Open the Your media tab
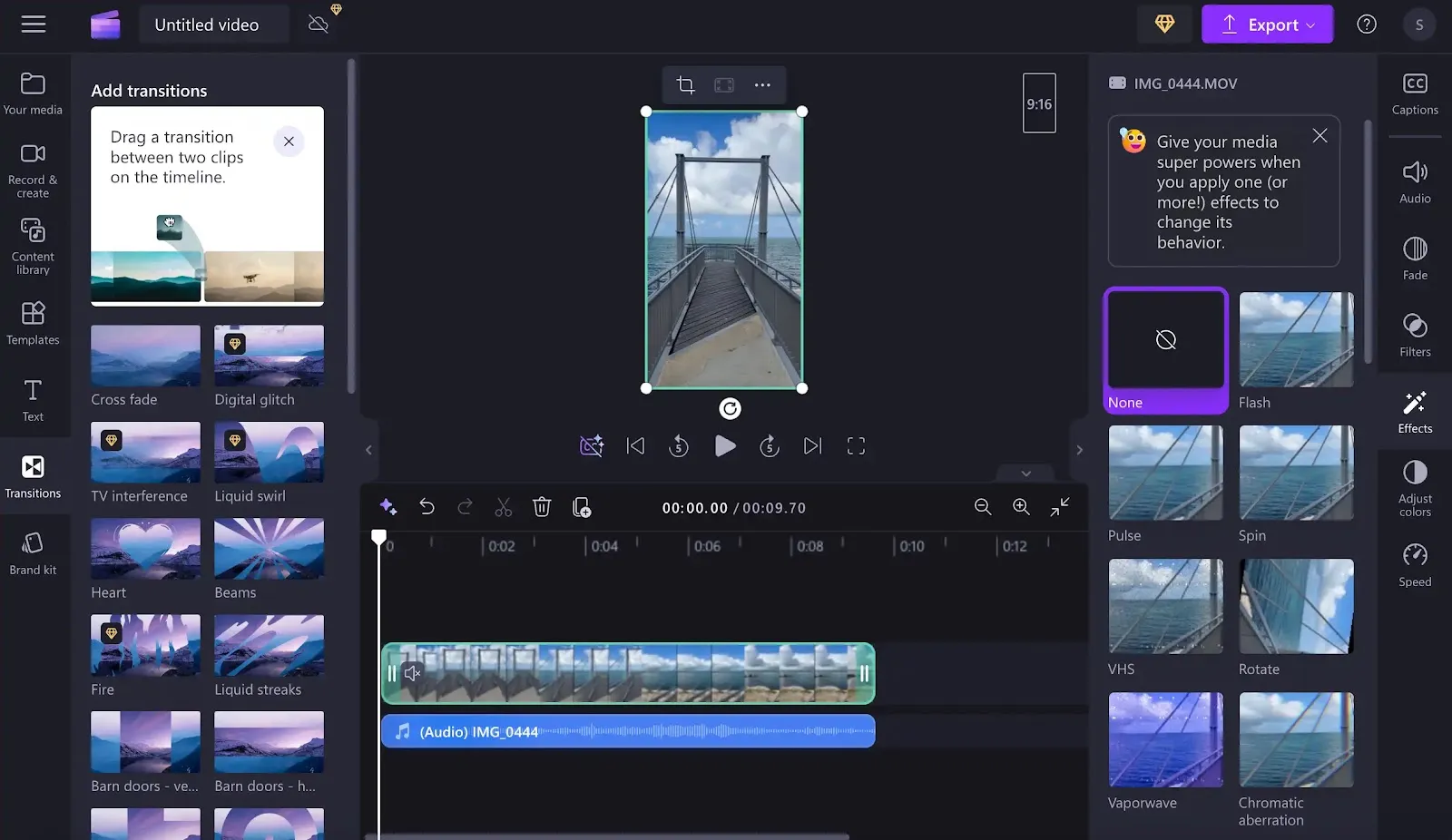 coord(34,93)
